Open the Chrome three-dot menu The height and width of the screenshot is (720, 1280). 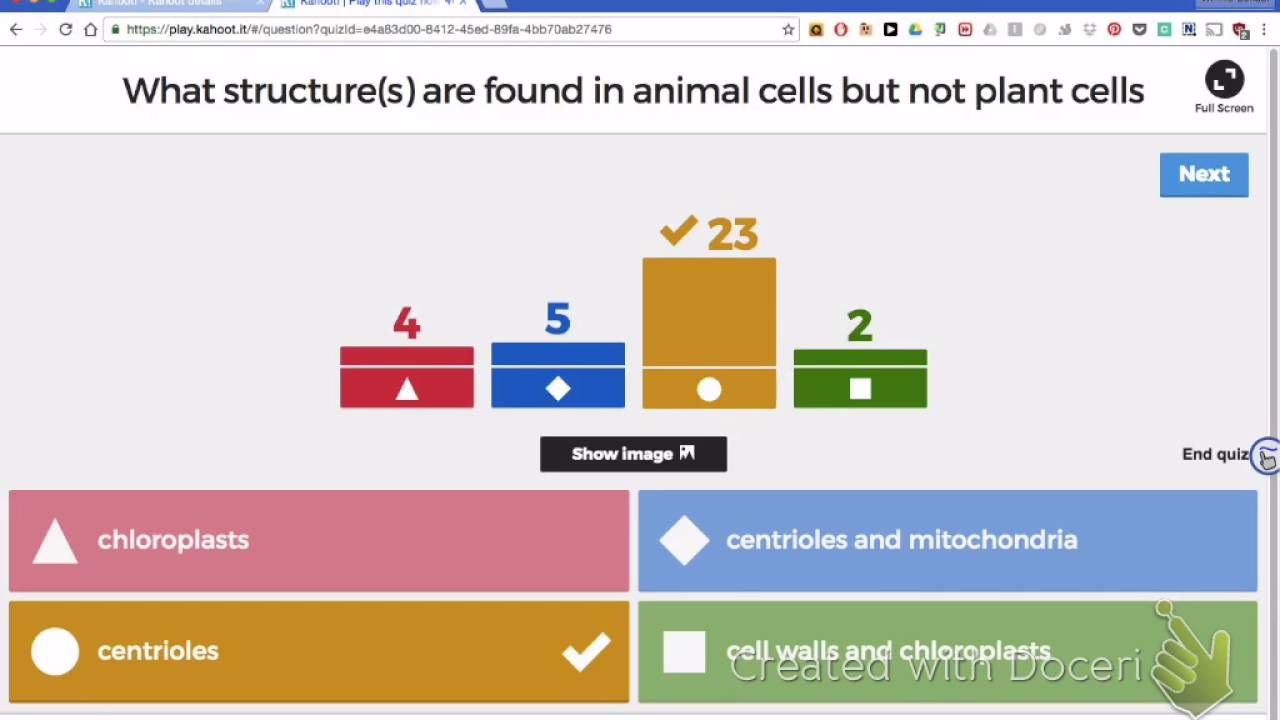click(1266, 30)
